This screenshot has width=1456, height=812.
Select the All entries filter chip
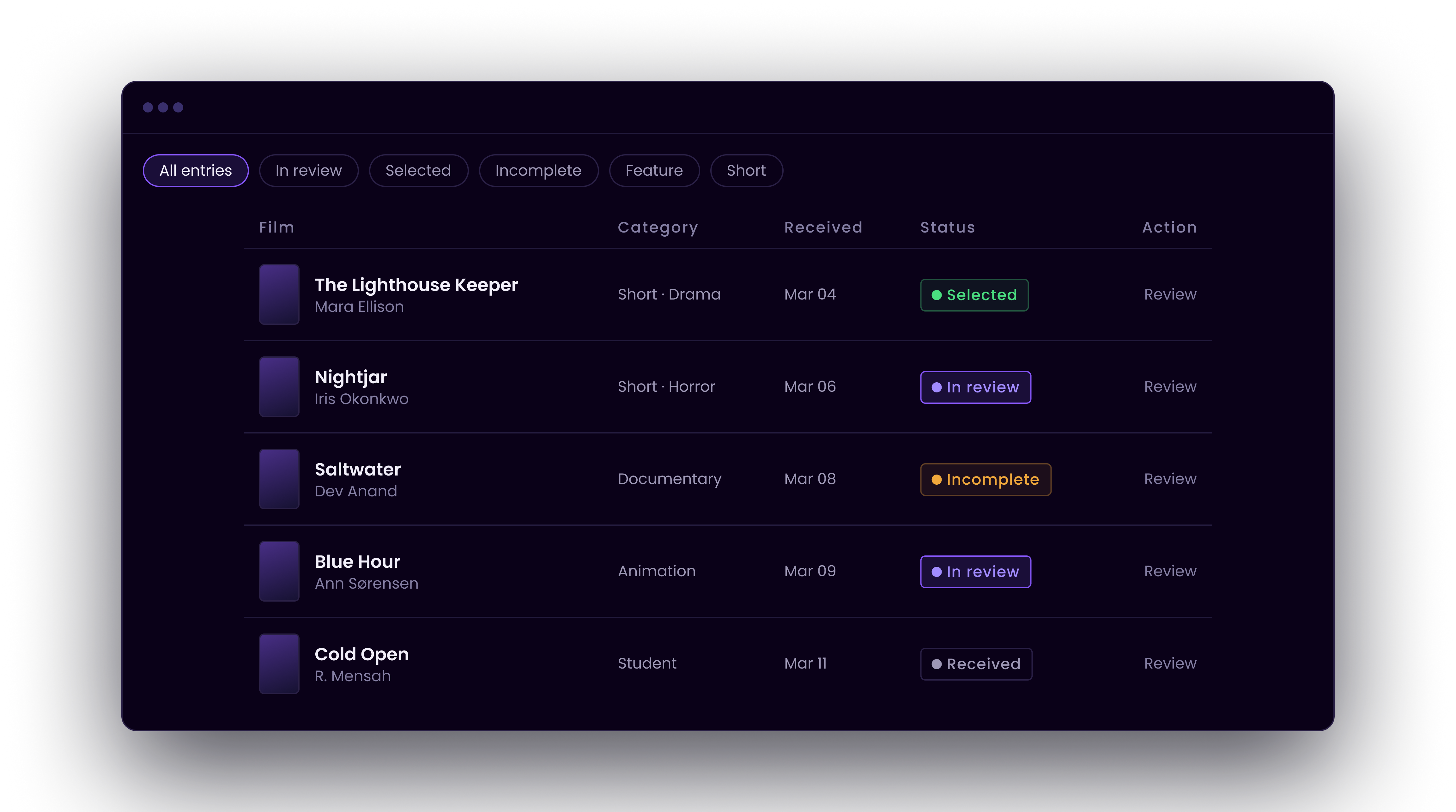[196, 170]
